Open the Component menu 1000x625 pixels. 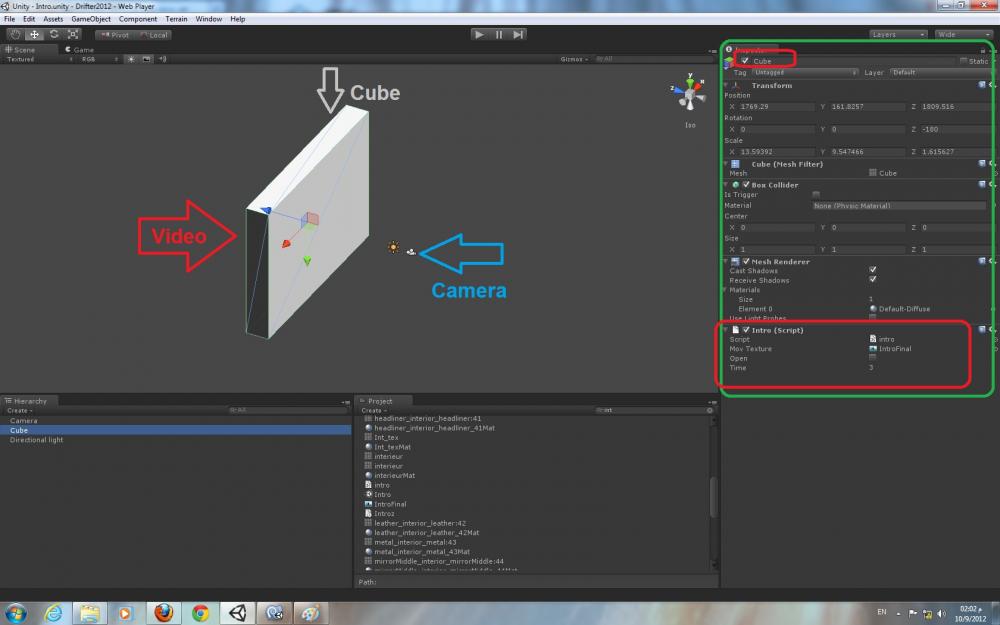coord(138,19)
